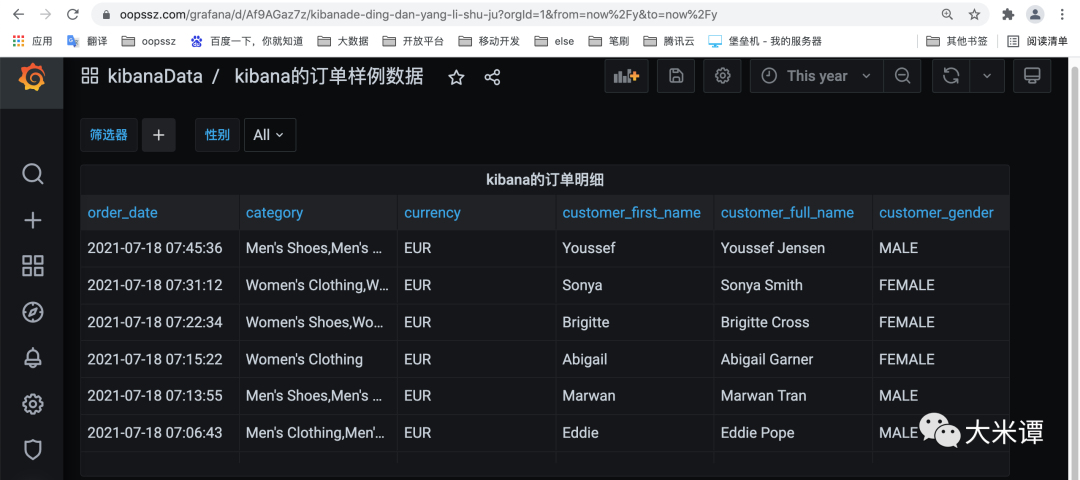
Task: Click the Women's Clothing cell in Abigail's row
Action: [318, 359]
